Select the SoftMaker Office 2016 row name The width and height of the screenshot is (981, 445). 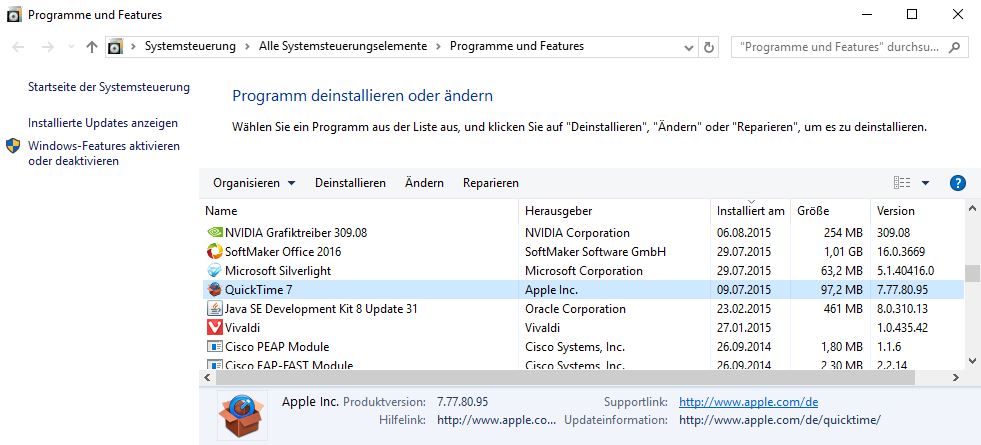coord(283,252)
